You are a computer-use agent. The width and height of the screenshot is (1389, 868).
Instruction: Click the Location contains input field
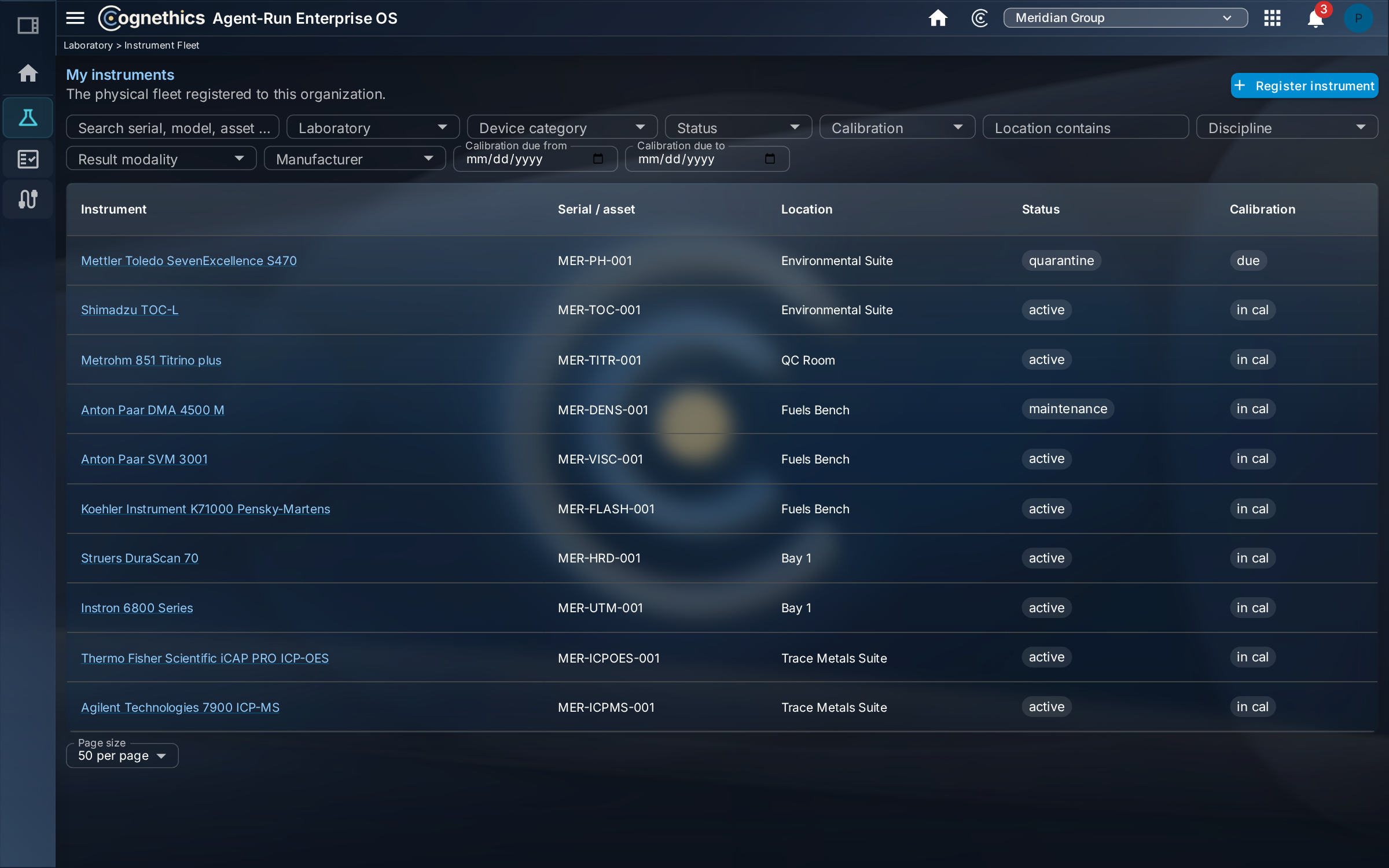tap(1086, 127)
